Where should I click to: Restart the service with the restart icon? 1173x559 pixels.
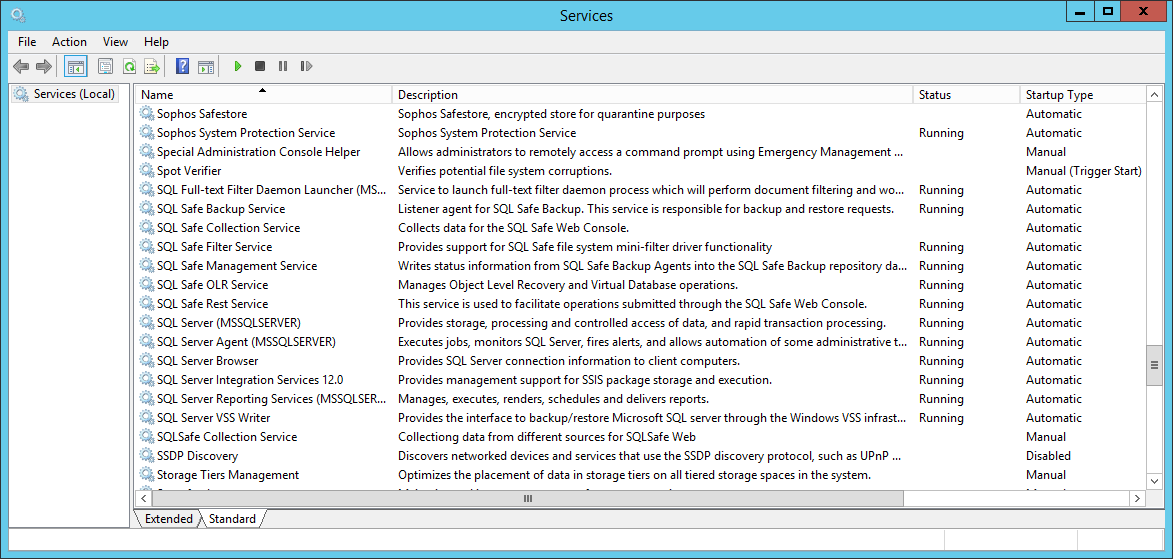(x=305, y=67)
